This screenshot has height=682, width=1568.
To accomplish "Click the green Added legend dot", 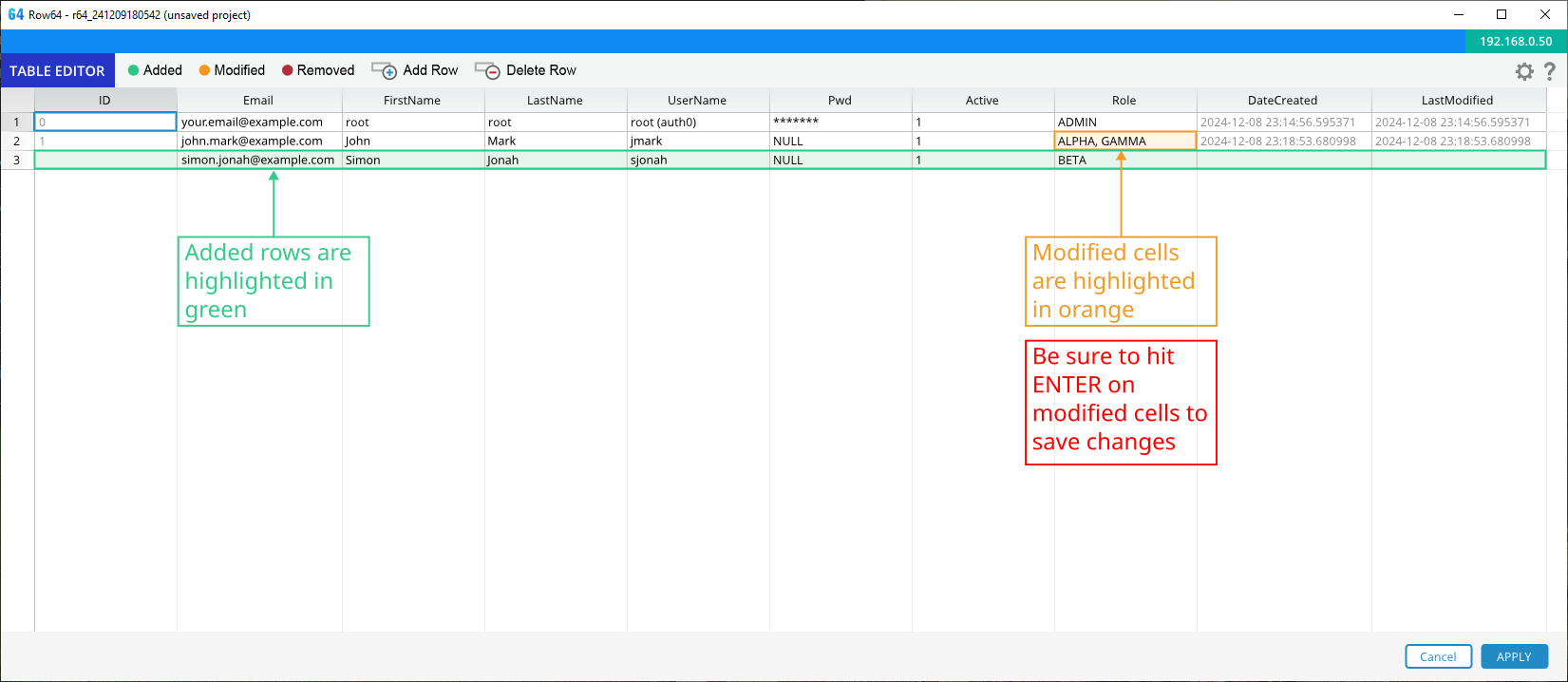I will pos(134,70).
